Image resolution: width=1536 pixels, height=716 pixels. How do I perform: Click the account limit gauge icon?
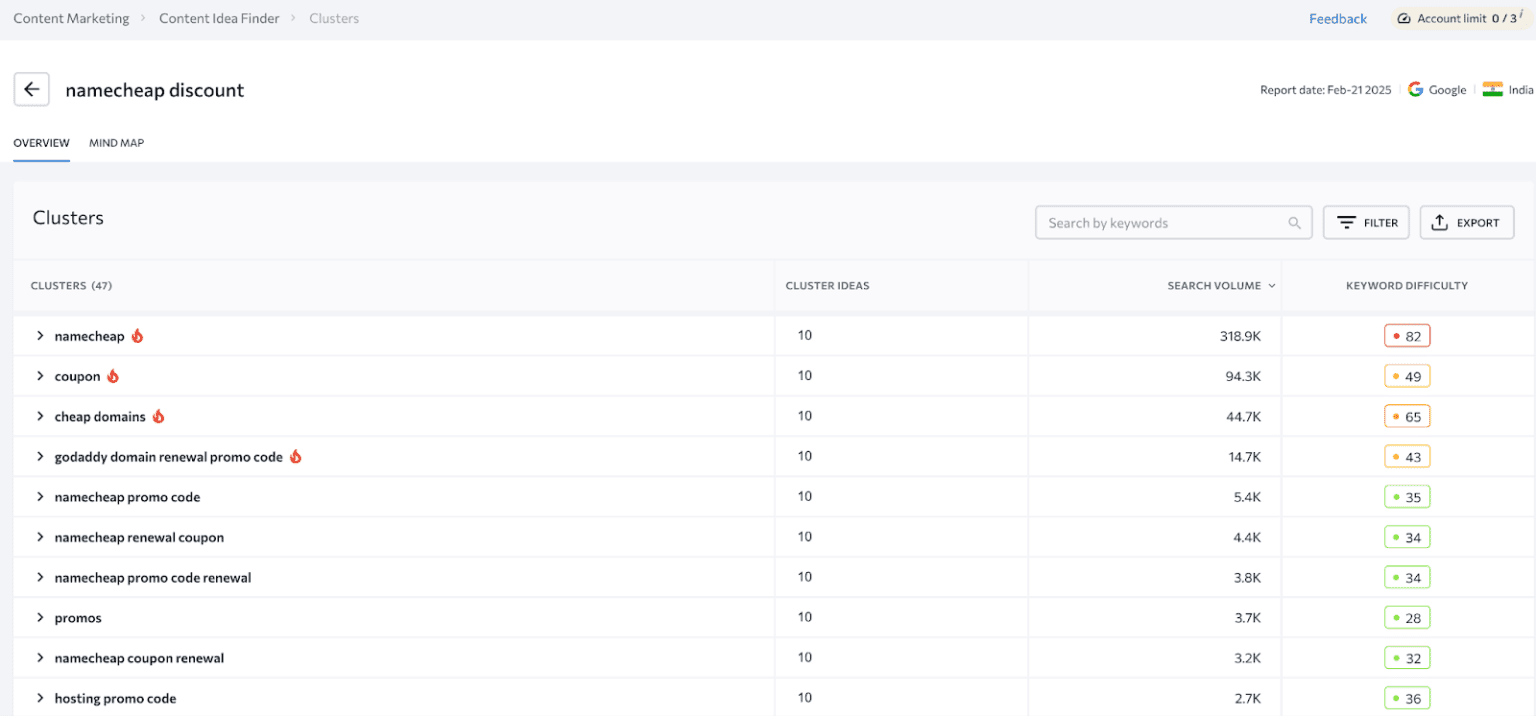1404,18
